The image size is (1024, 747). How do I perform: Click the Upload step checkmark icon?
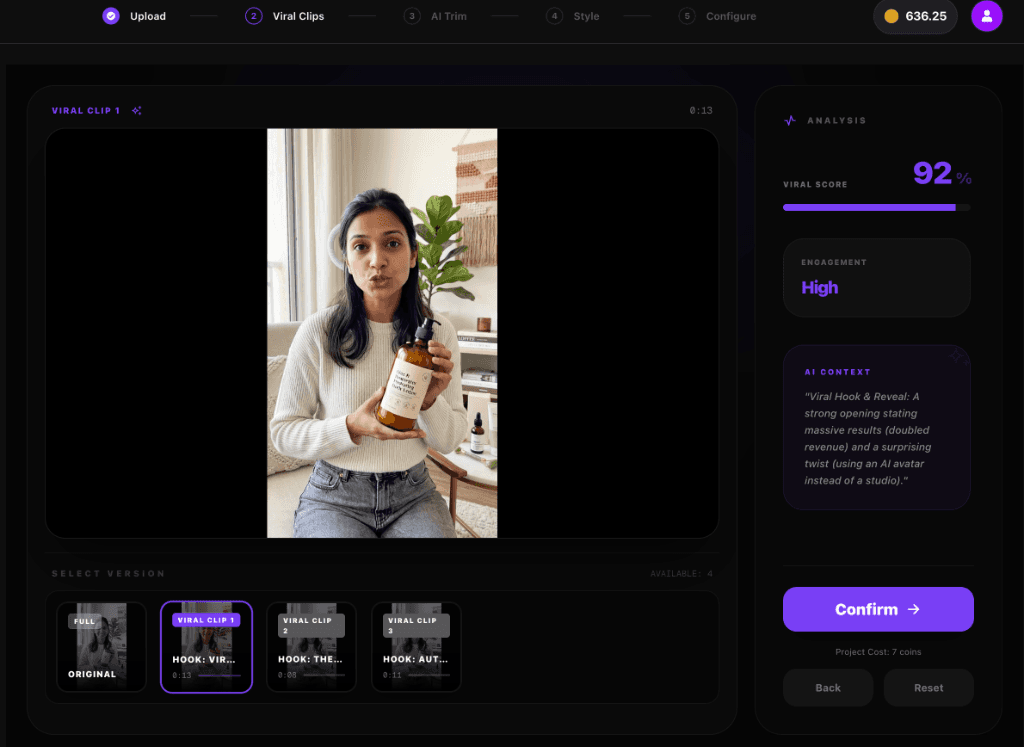pos(111,16)
